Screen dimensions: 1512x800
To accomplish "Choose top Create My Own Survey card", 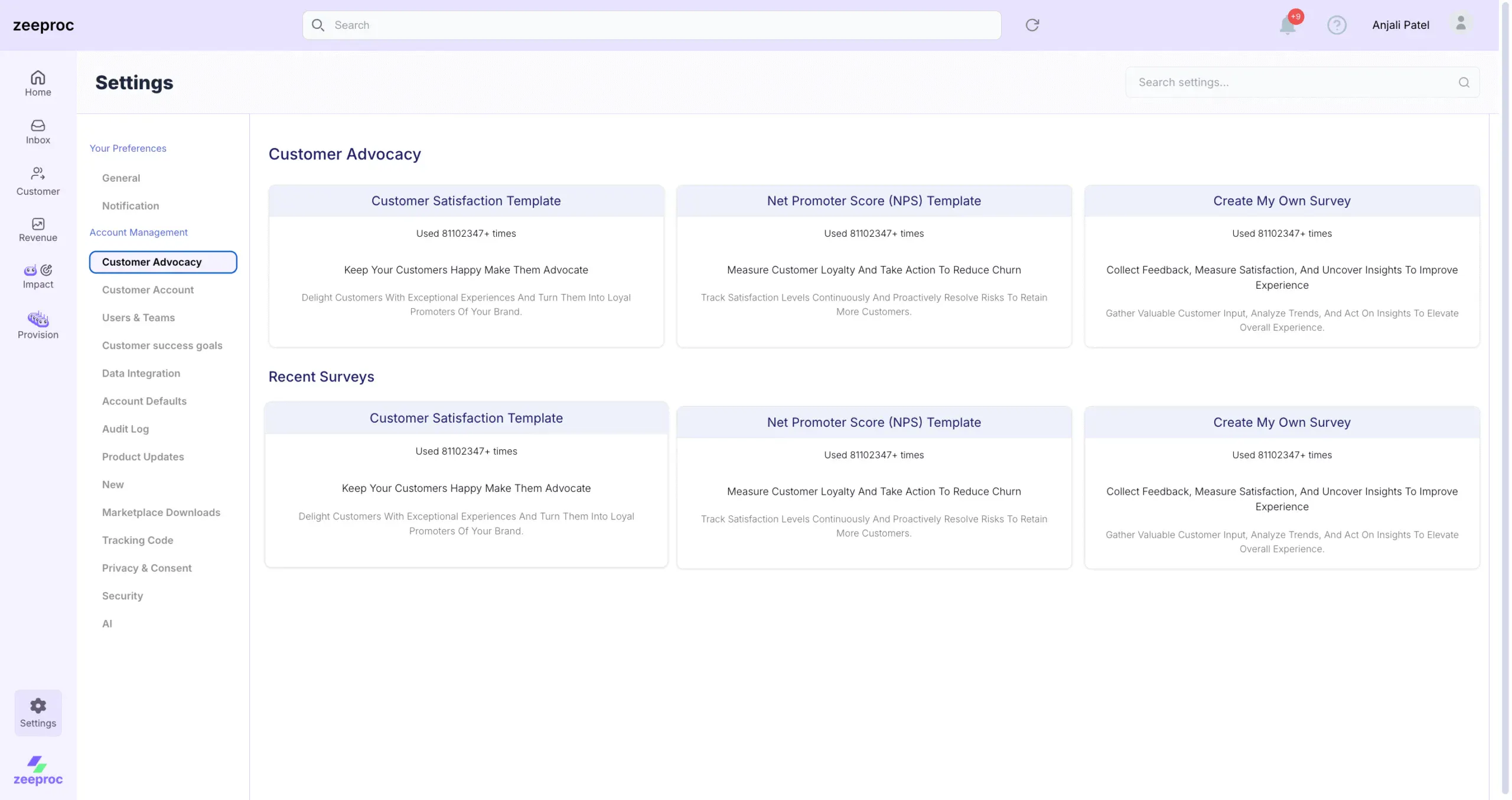I will pyautogui.click(x=1282, y=266).
